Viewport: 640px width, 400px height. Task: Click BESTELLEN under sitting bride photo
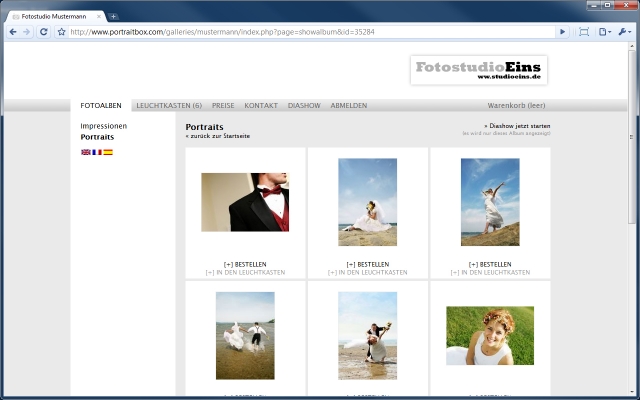[x=367, y=264]
